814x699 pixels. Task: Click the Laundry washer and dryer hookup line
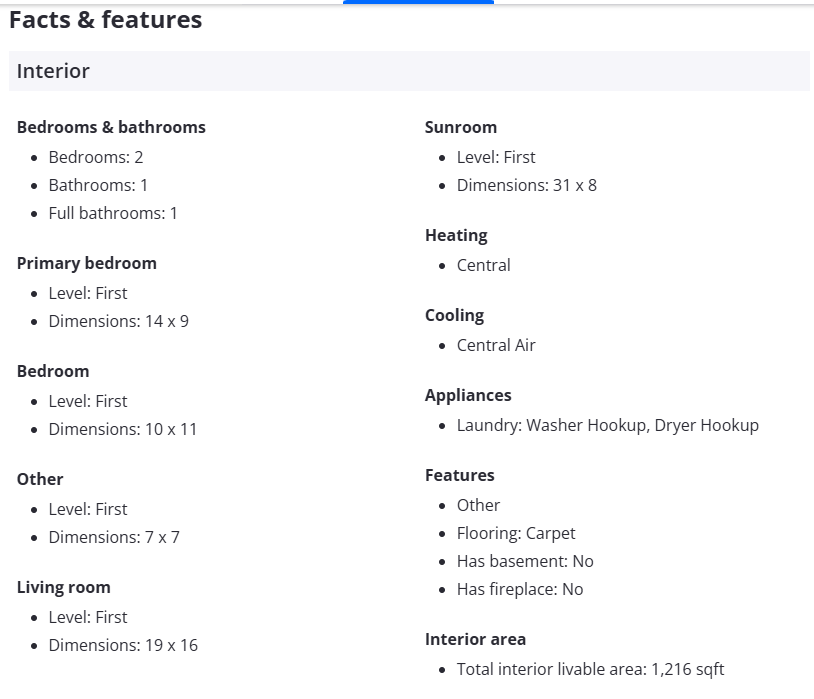point(608,425)
